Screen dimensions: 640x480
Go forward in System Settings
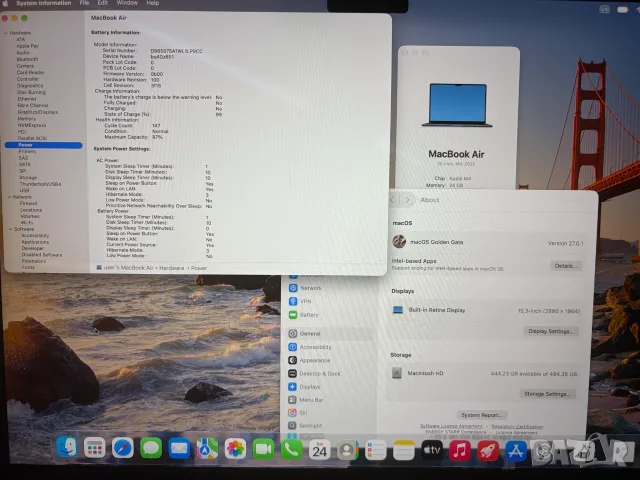coord(407,200)
